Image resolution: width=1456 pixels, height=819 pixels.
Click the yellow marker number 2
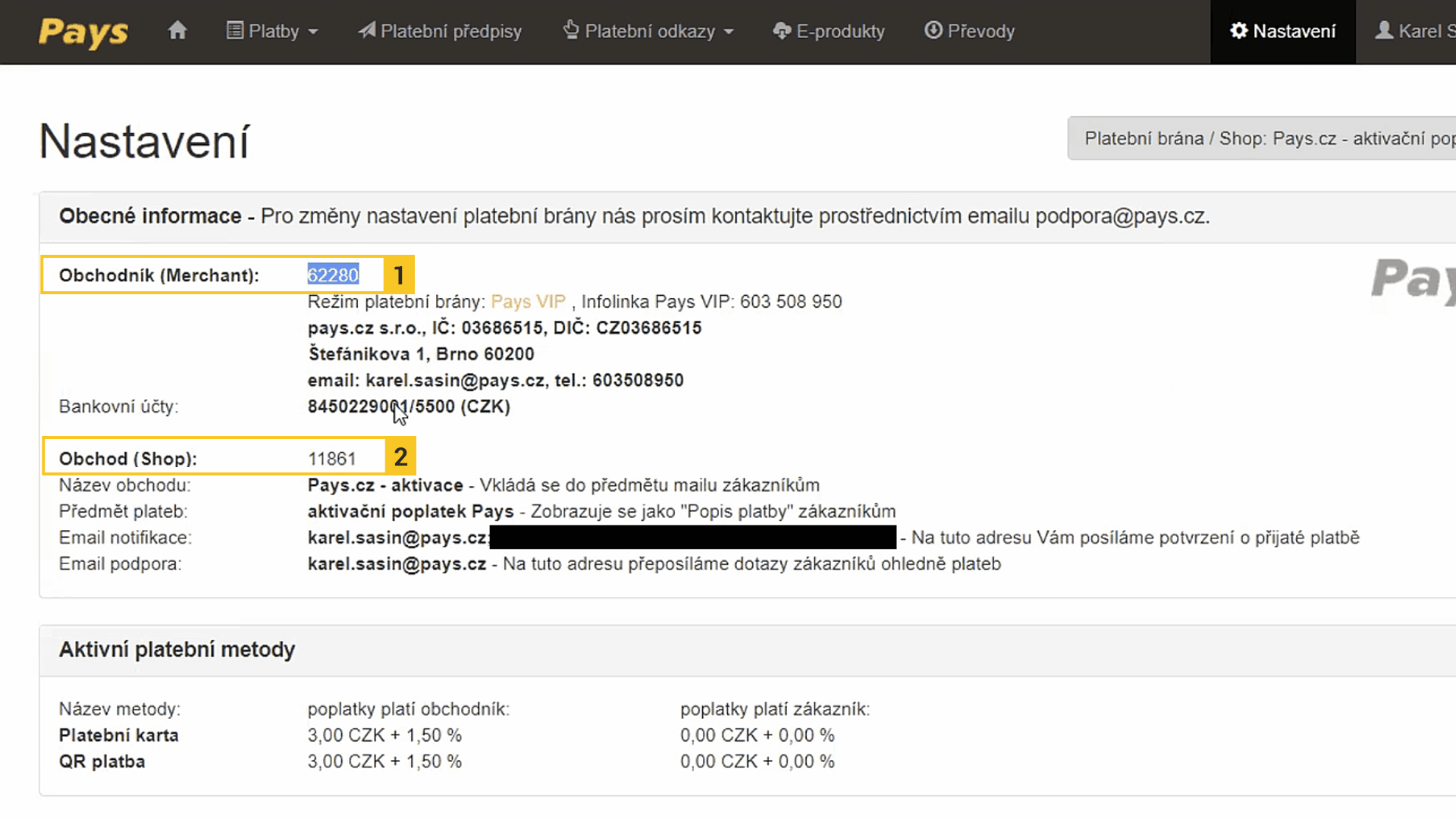click(400, 457)
